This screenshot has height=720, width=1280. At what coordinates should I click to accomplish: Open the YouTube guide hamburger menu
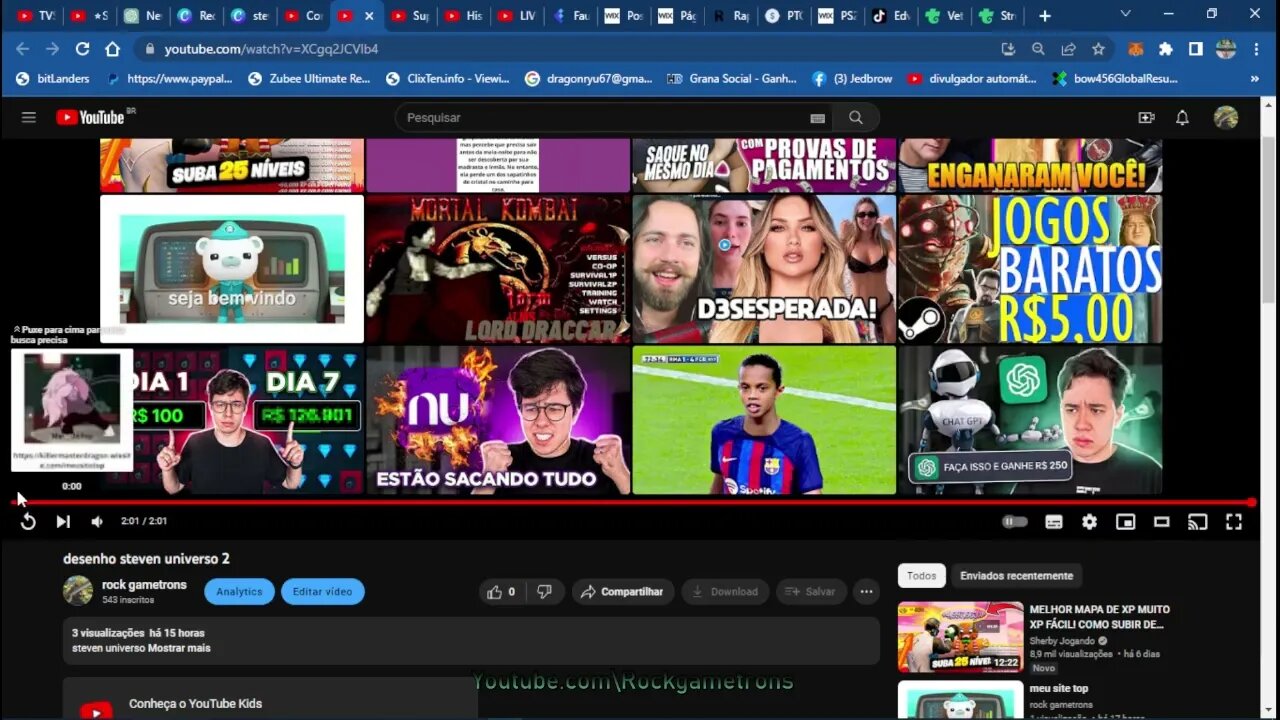pos(29,117)
